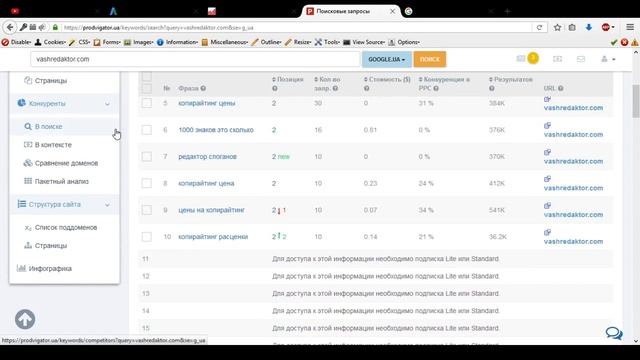Open the live chat bubble icon
The width and height of the screenshot is (640, 360).
coord(614,333)
